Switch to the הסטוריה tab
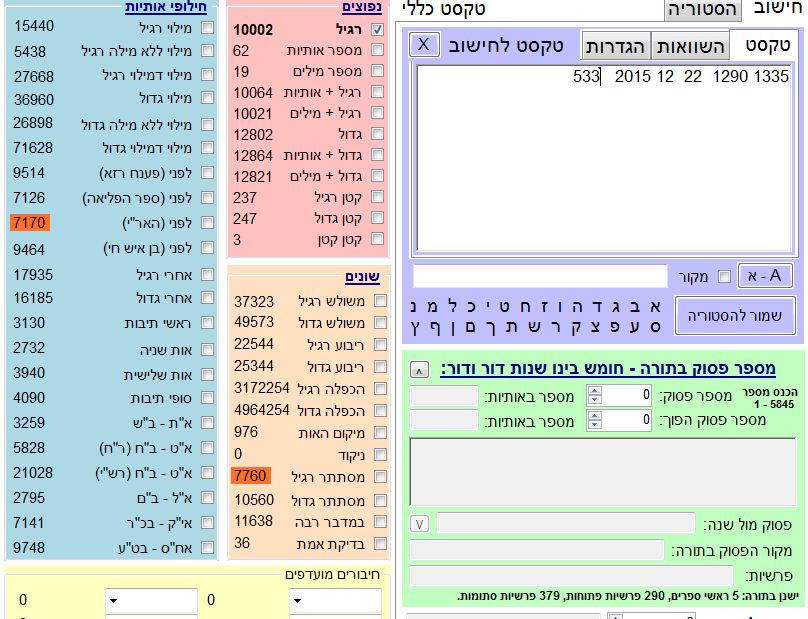 click(703, 10)
